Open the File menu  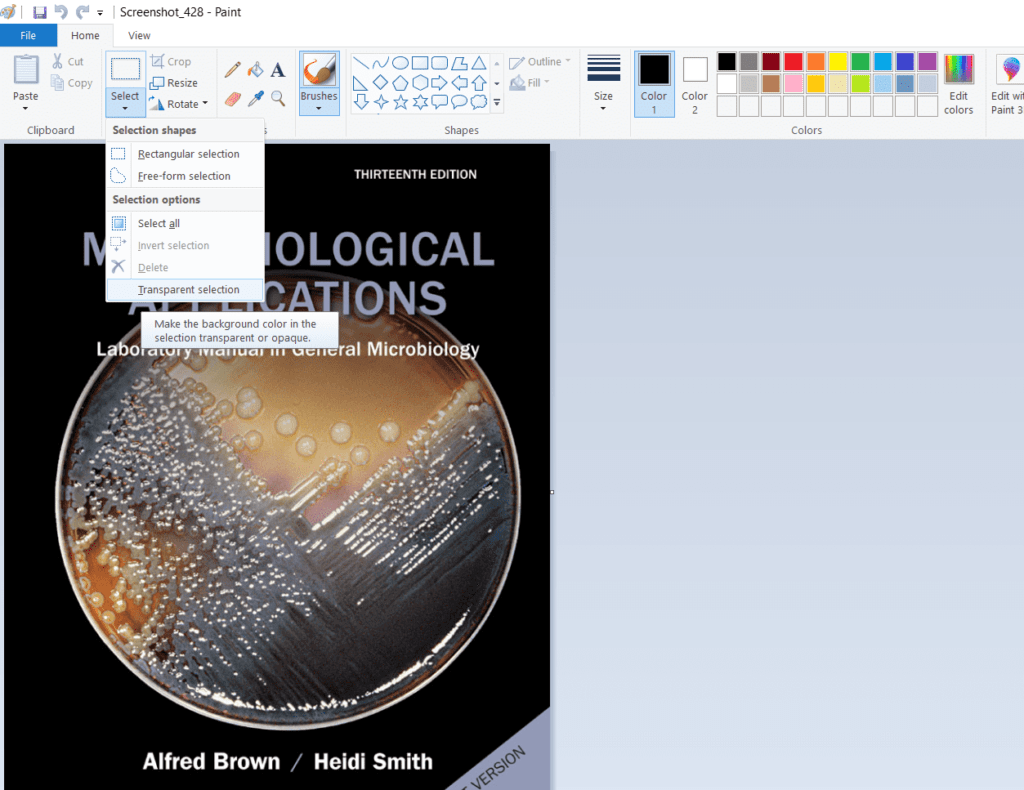[28, 35]
